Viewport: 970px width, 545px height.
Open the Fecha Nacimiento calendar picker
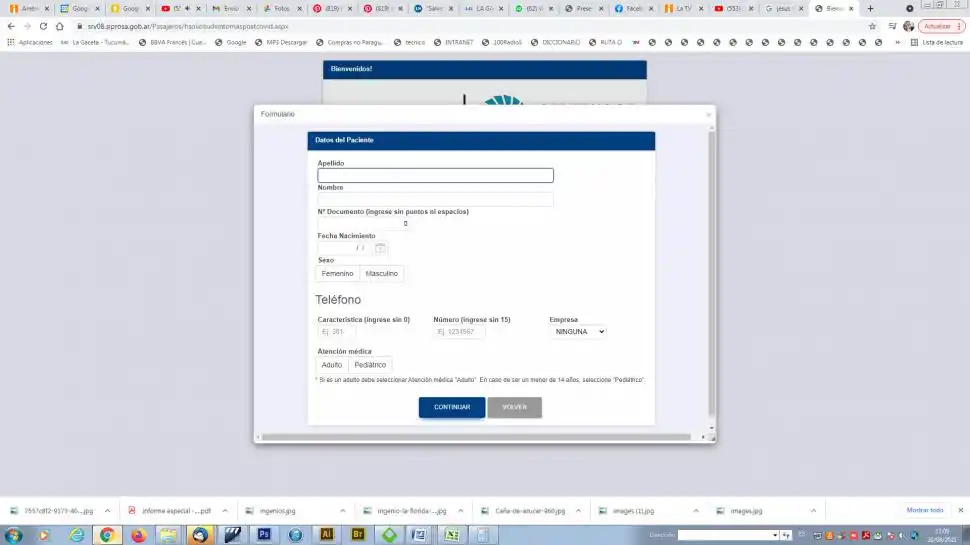pos(380,248)
